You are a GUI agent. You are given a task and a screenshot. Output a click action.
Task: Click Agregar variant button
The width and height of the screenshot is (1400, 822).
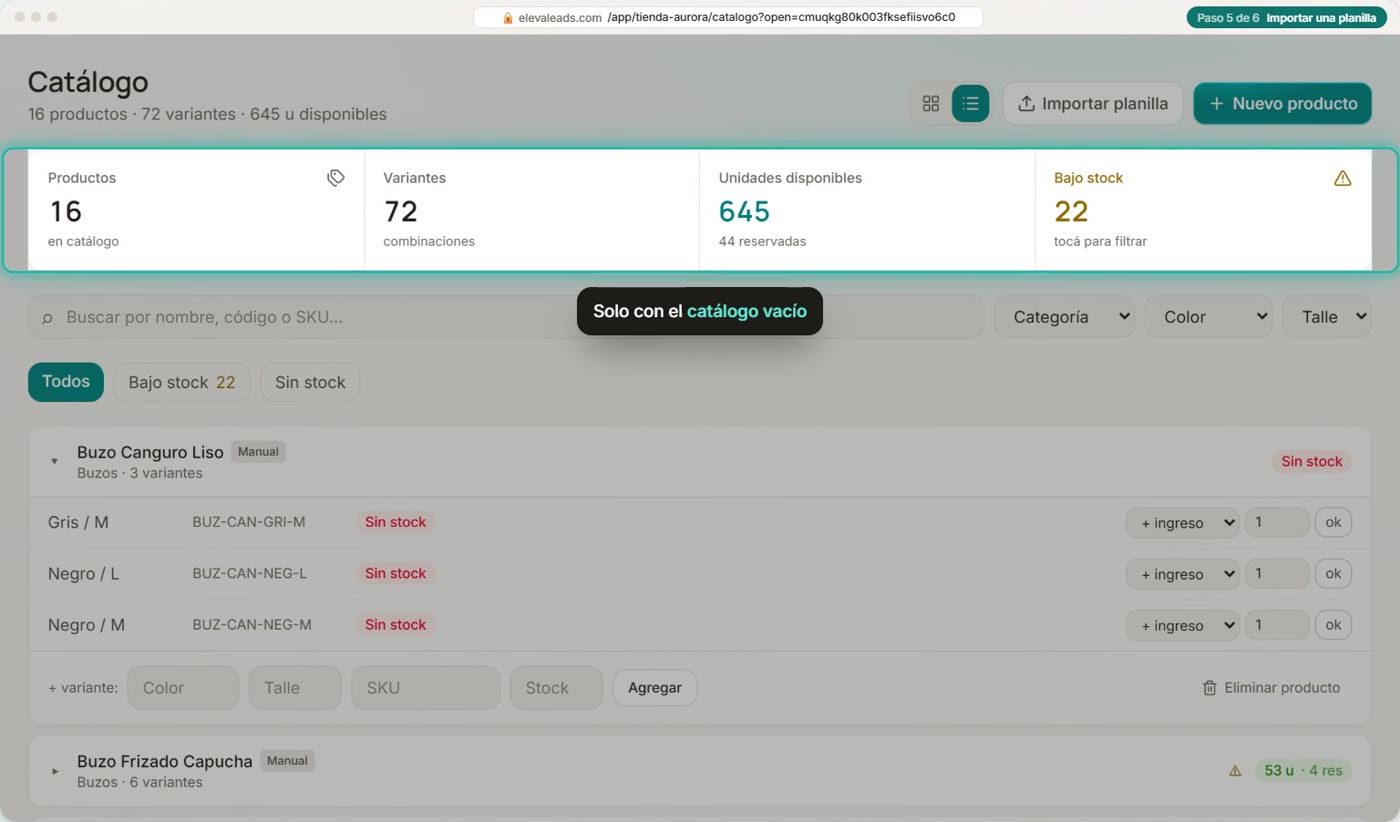(x=655, y=688)
